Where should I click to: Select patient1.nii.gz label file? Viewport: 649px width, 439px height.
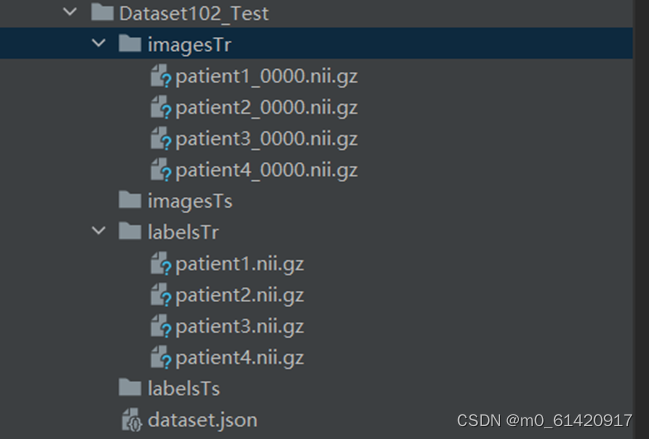(240, 264)
